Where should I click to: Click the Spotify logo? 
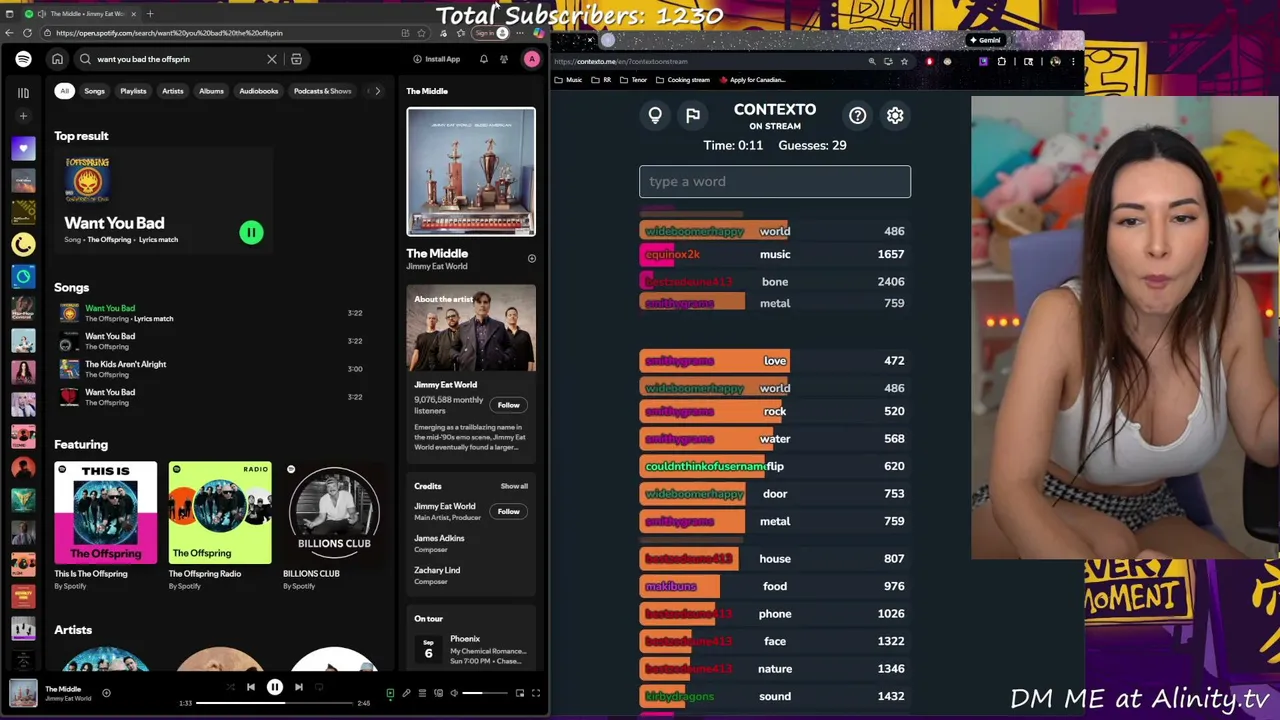click(23, 59)
